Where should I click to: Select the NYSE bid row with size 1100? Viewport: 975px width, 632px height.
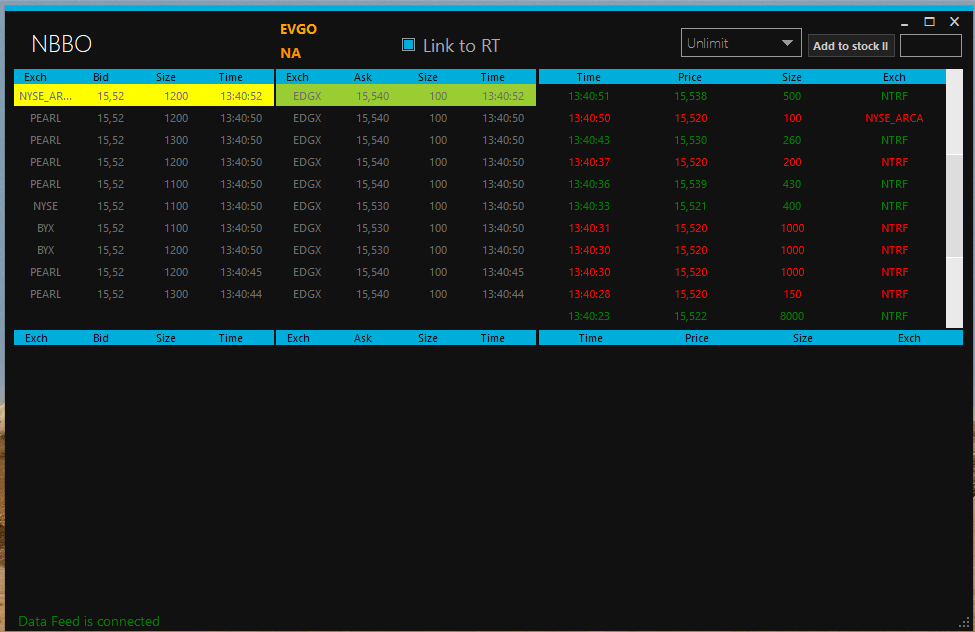click(x=143, y=206)
